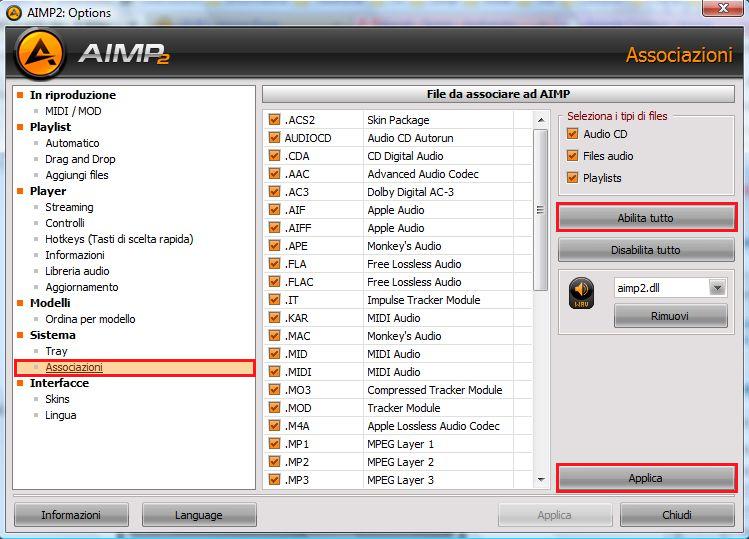Viewport: 749px width, 539px height.
Task: Toggle the AUDIOCD association checkbox
Action: tap(274, 138)
